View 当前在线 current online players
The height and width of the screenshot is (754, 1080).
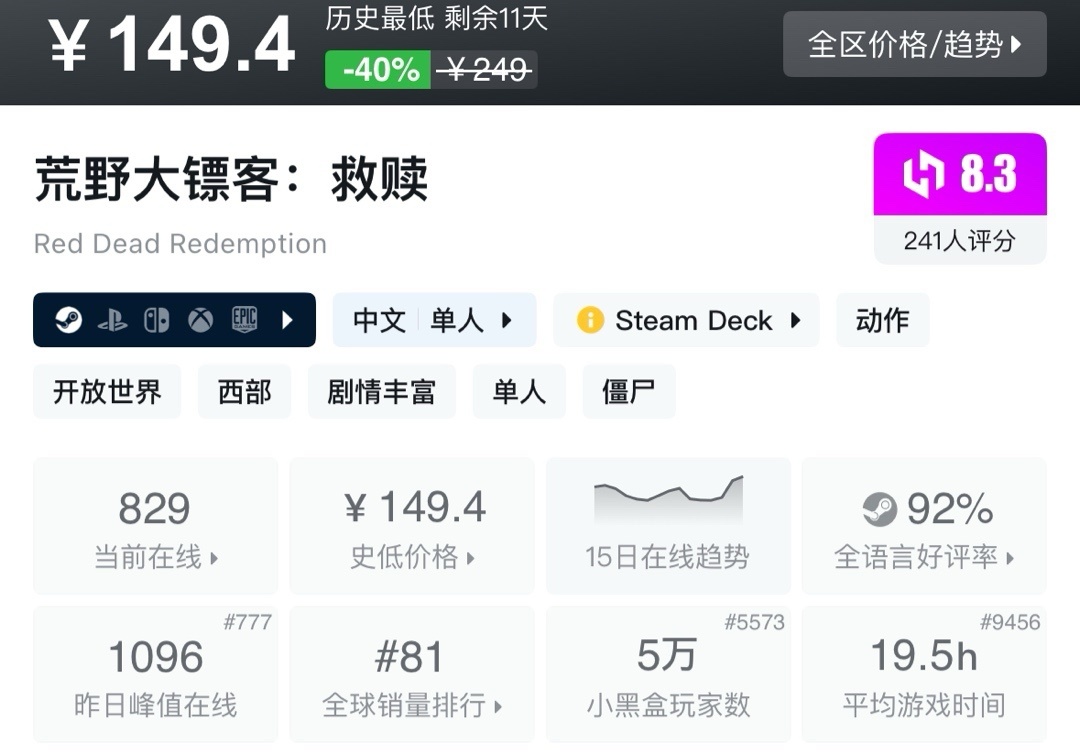(x=155, y=527)
